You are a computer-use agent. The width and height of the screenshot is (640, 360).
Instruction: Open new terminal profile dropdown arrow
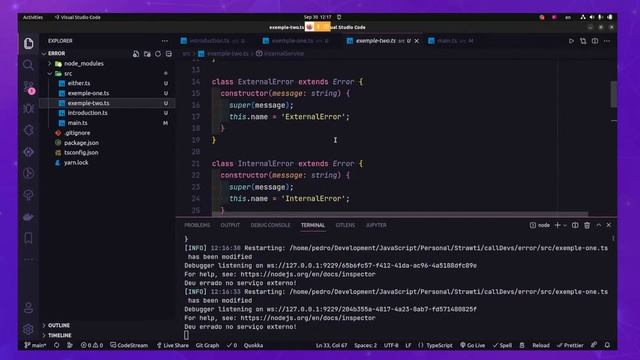tap(565, 225)
